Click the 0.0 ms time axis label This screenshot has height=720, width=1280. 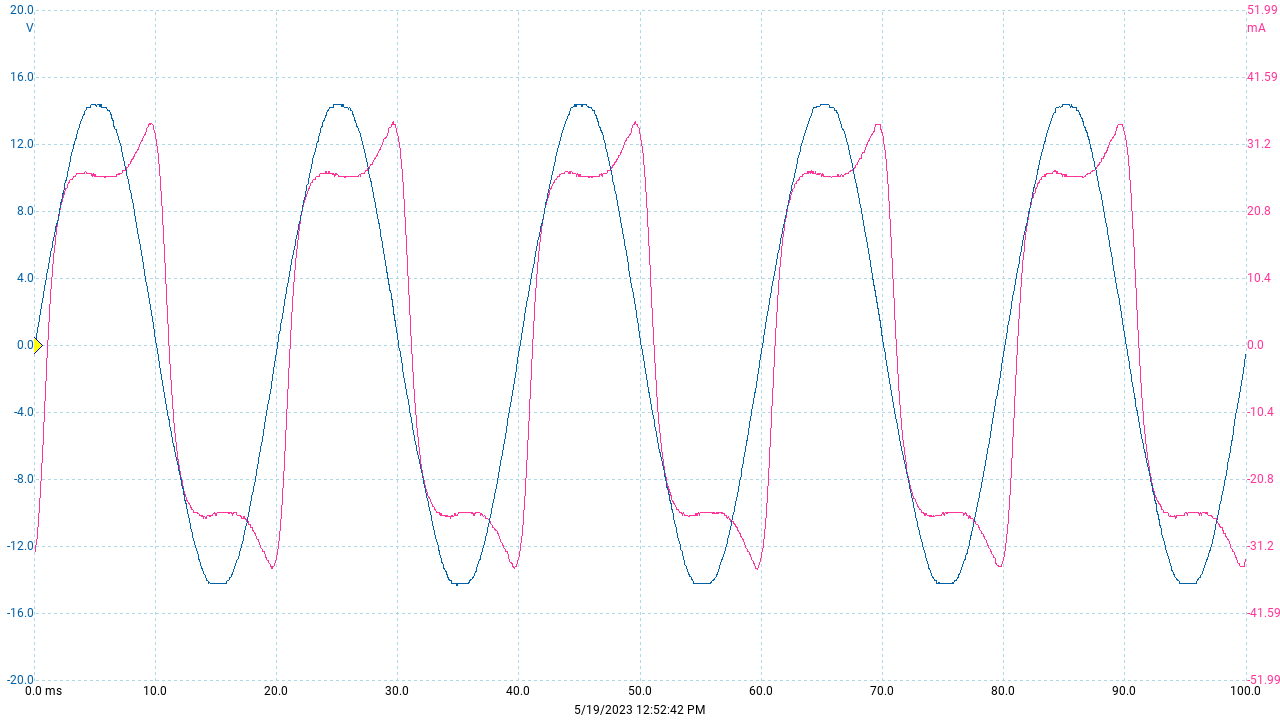point(43,691)
